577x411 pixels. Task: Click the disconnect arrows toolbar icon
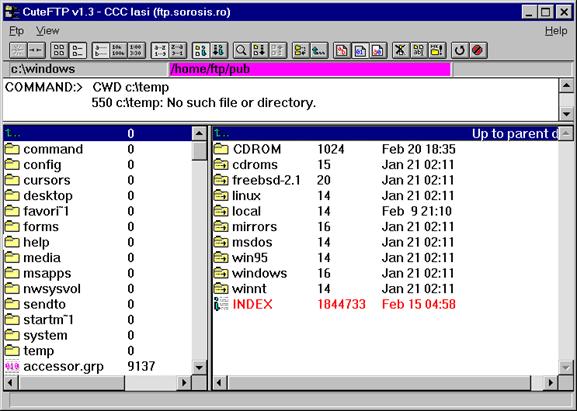[36, 50]
